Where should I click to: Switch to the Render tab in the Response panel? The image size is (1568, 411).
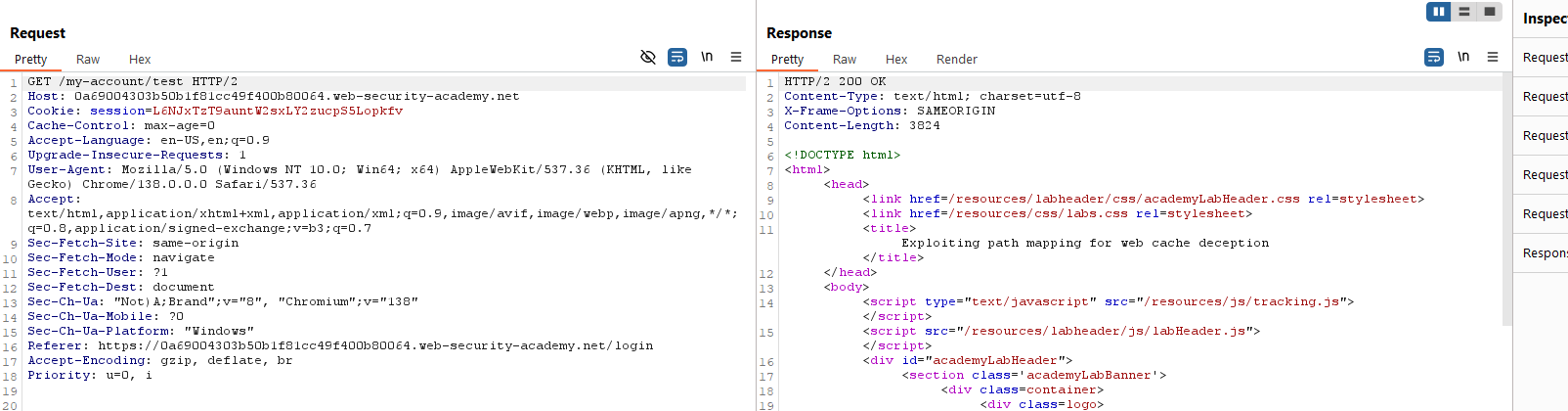956,60
